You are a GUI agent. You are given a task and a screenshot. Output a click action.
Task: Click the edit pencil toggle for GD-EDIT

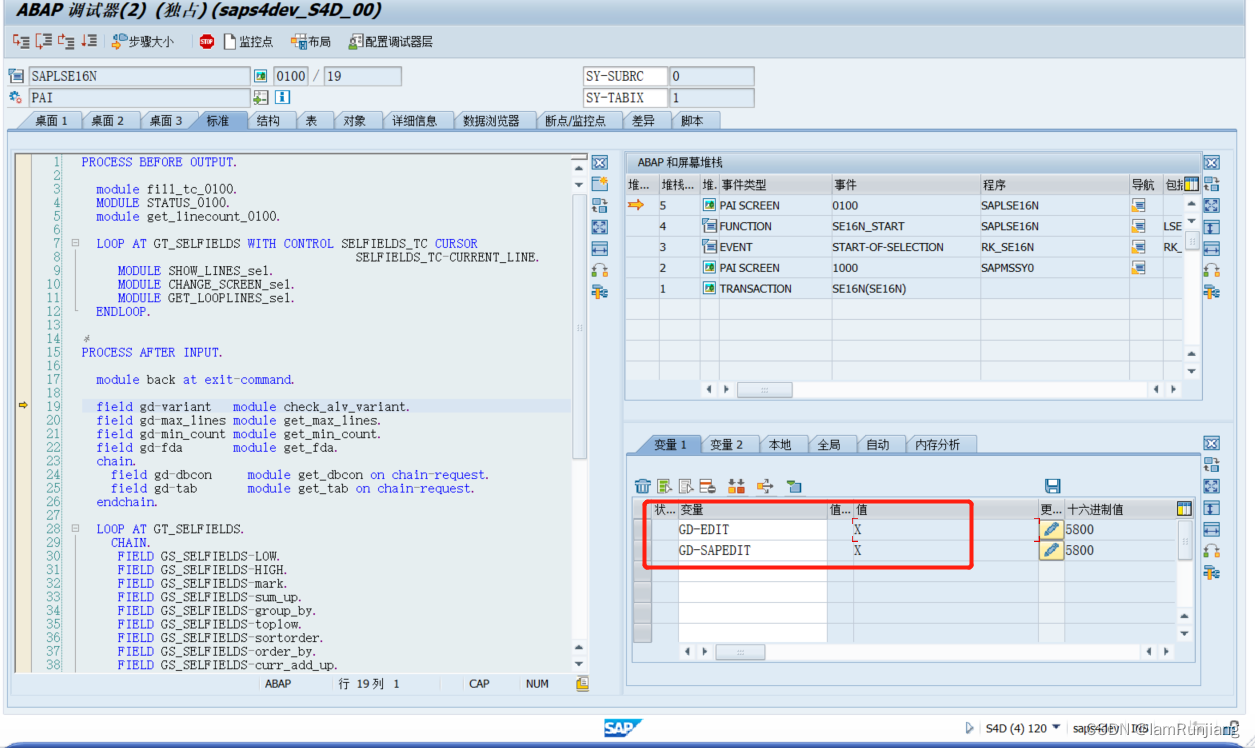(1051, 530)
